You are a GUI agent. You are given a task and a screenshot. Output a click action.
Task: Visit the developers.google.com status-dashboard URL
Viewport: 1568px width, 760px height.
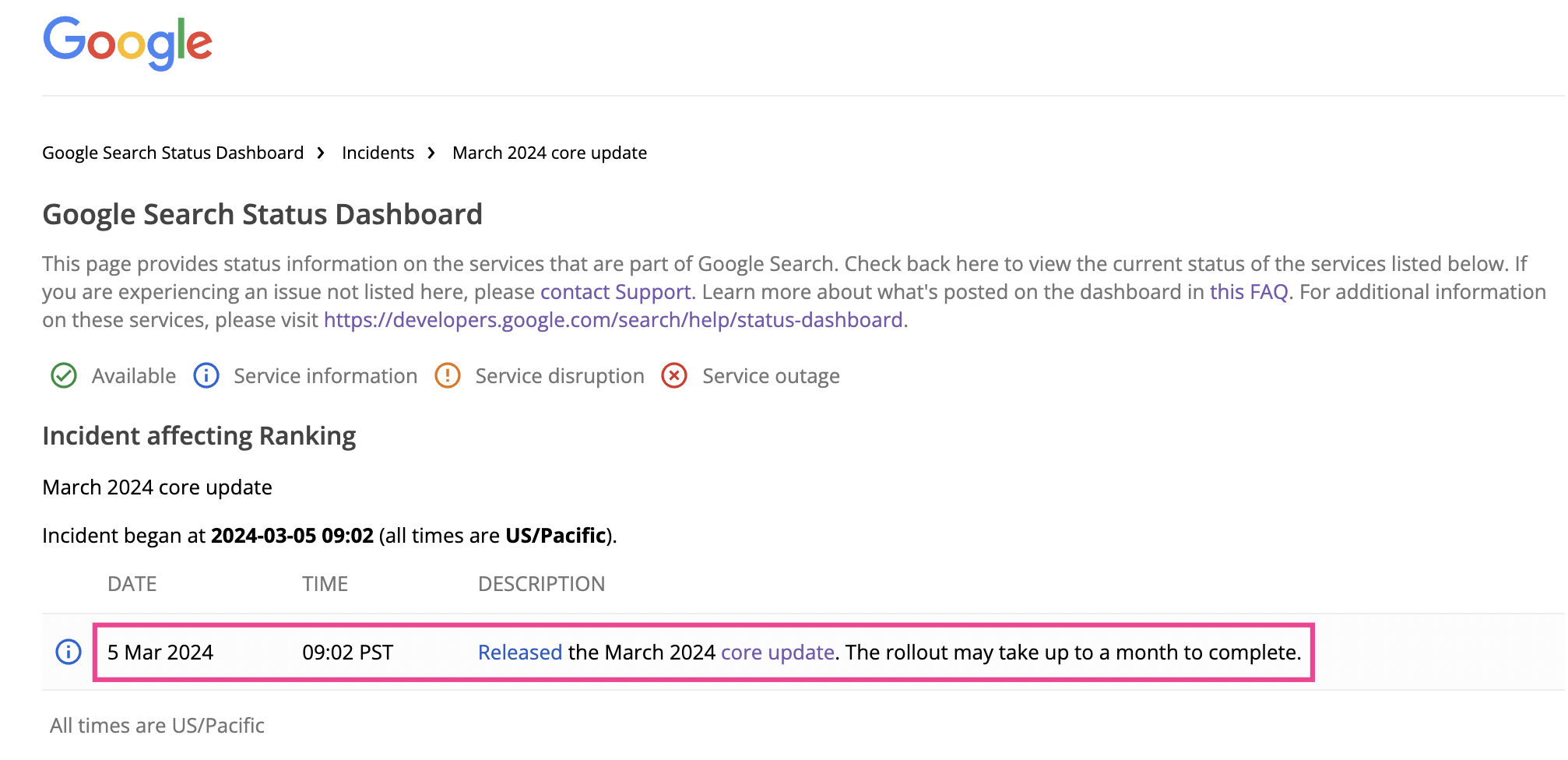[x=613, y=320]
